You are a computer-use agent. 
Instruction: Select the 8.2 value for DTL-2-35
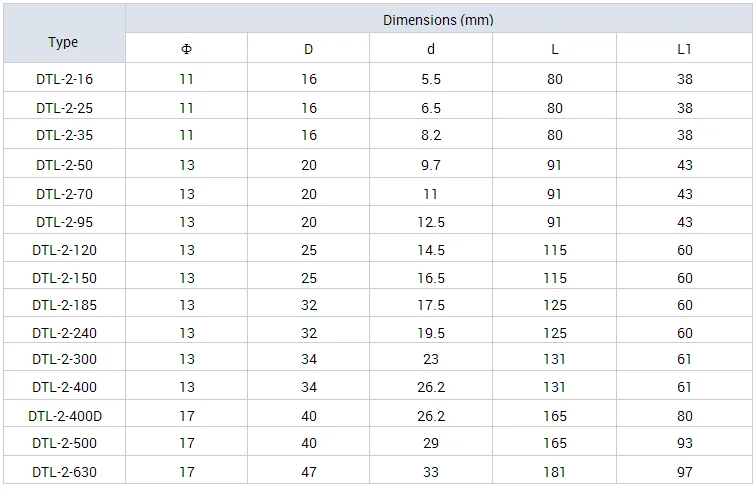pyautogui.click(x=431, y=136)
